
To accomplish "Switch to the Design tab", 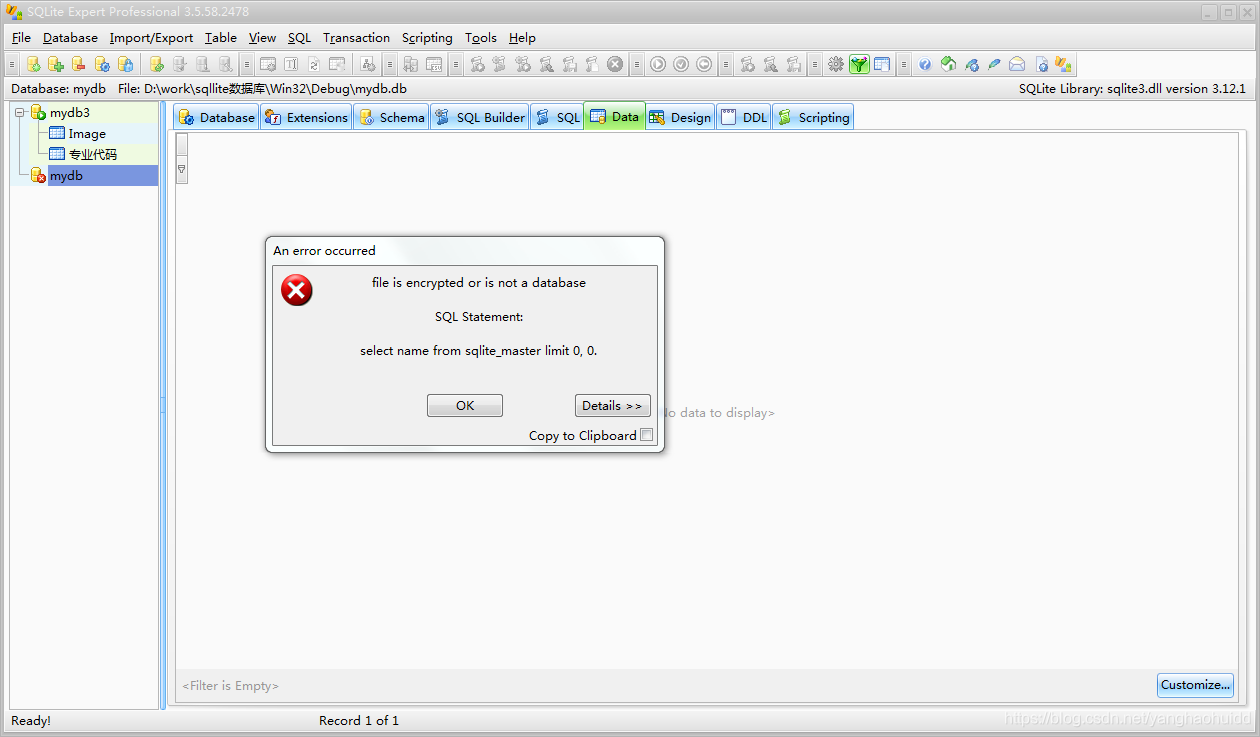I will (x=680, y=117).
